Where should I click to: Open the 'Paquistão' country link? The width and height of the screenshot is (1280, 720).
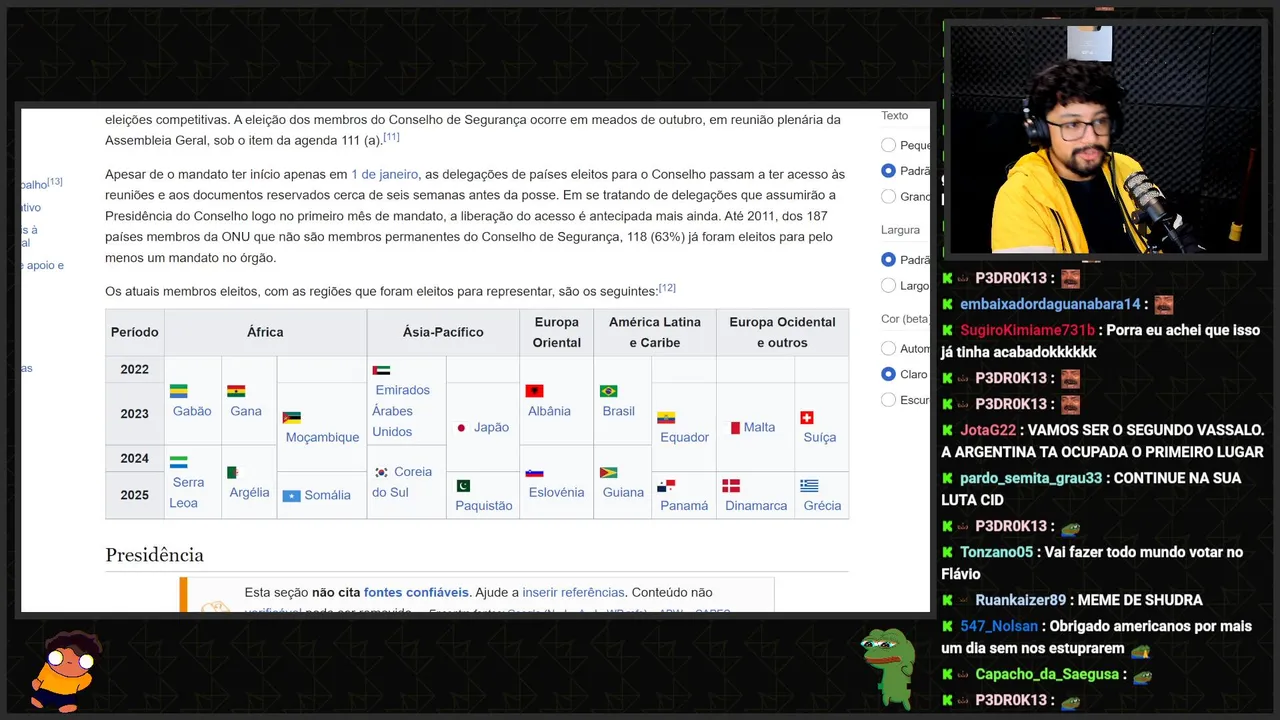(484, 505)
